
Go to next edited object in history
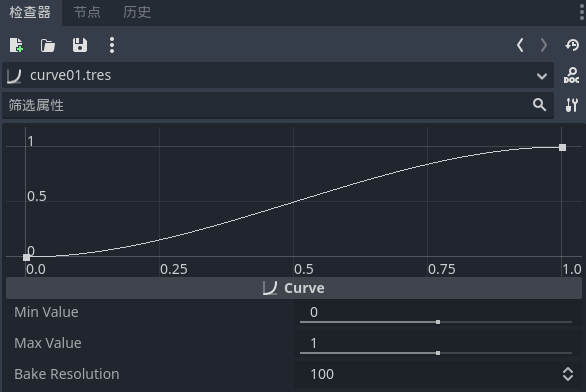(544, 45)
